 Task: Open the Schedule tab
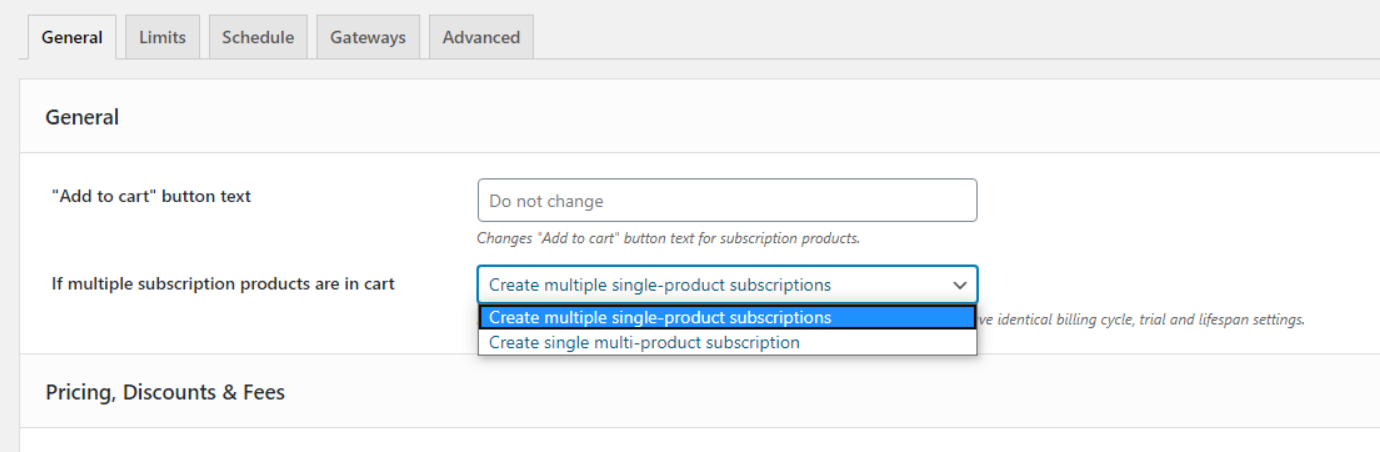(258, 37)
